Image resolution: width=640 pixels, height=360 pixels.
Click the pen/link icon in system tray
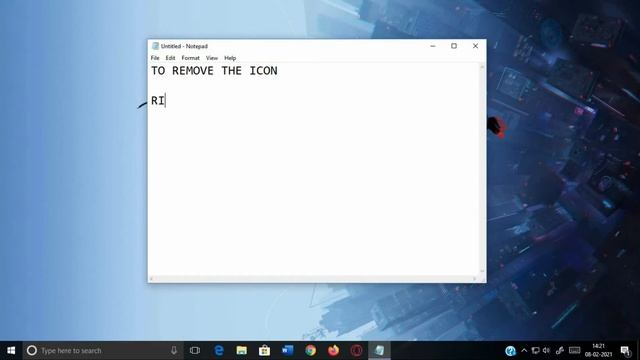[x=560, y=351]
